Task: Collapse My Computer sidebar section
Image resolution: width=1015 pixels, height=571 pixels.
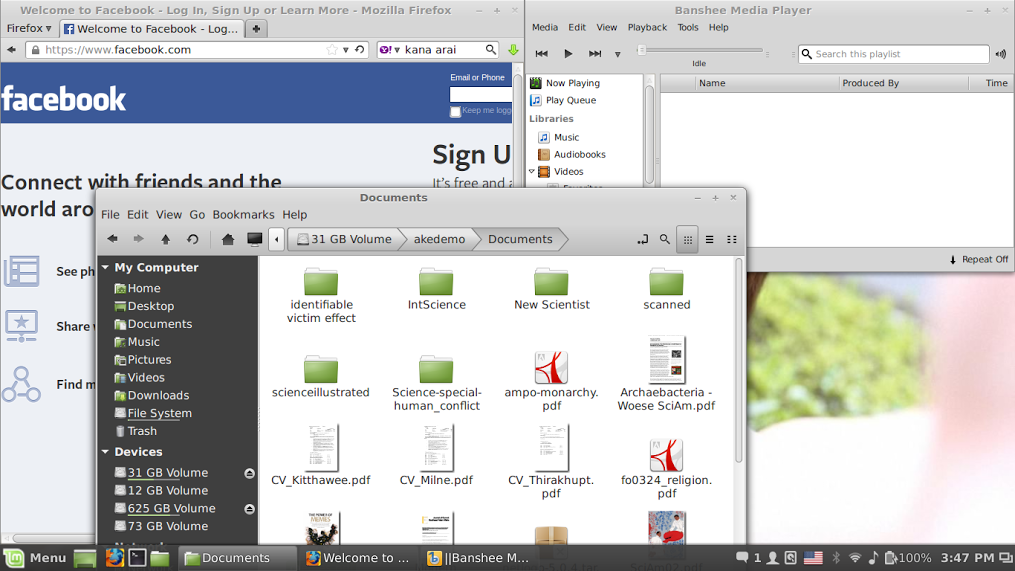Action: point(106,267)
